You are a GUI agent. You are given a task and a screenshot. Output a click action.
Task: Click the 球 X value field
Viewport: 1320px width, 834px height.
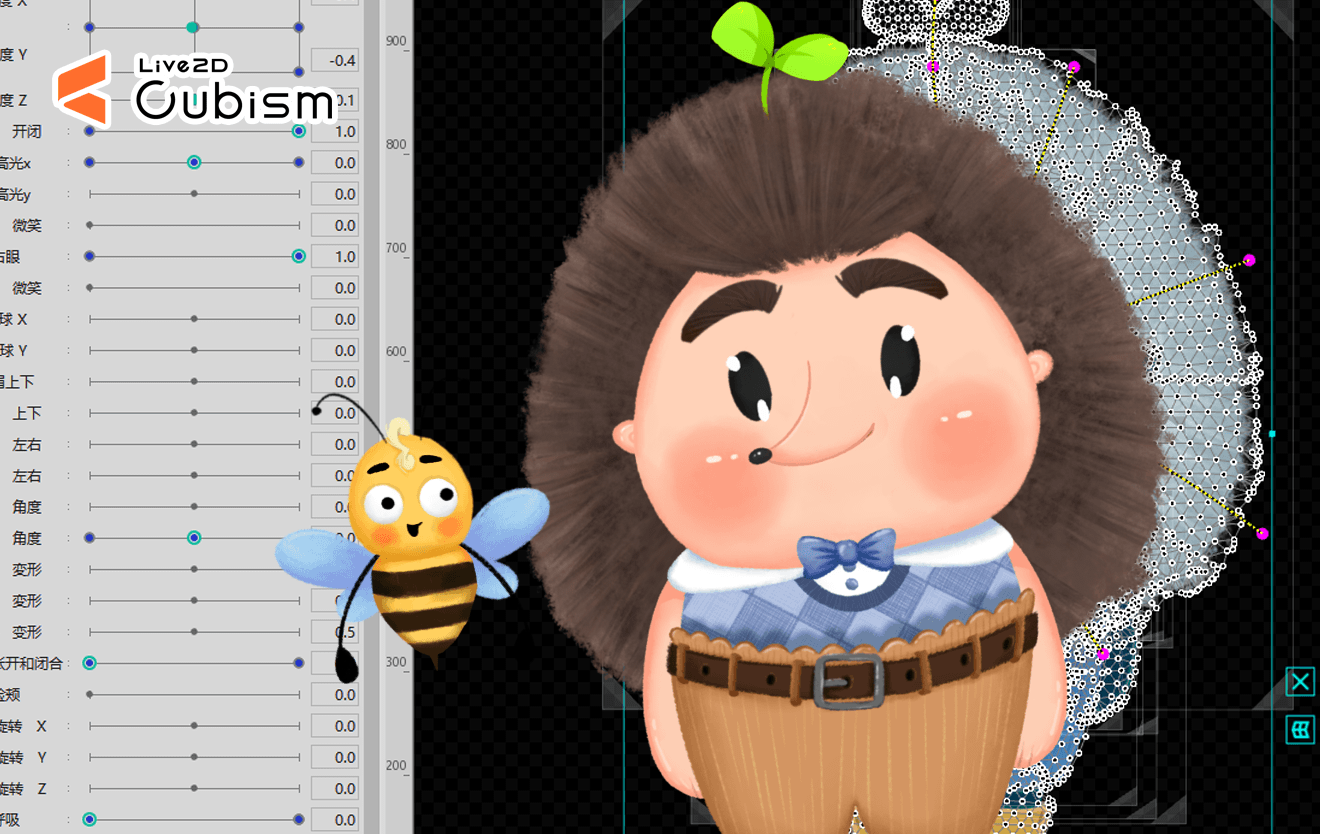click(x=334, y=319)
